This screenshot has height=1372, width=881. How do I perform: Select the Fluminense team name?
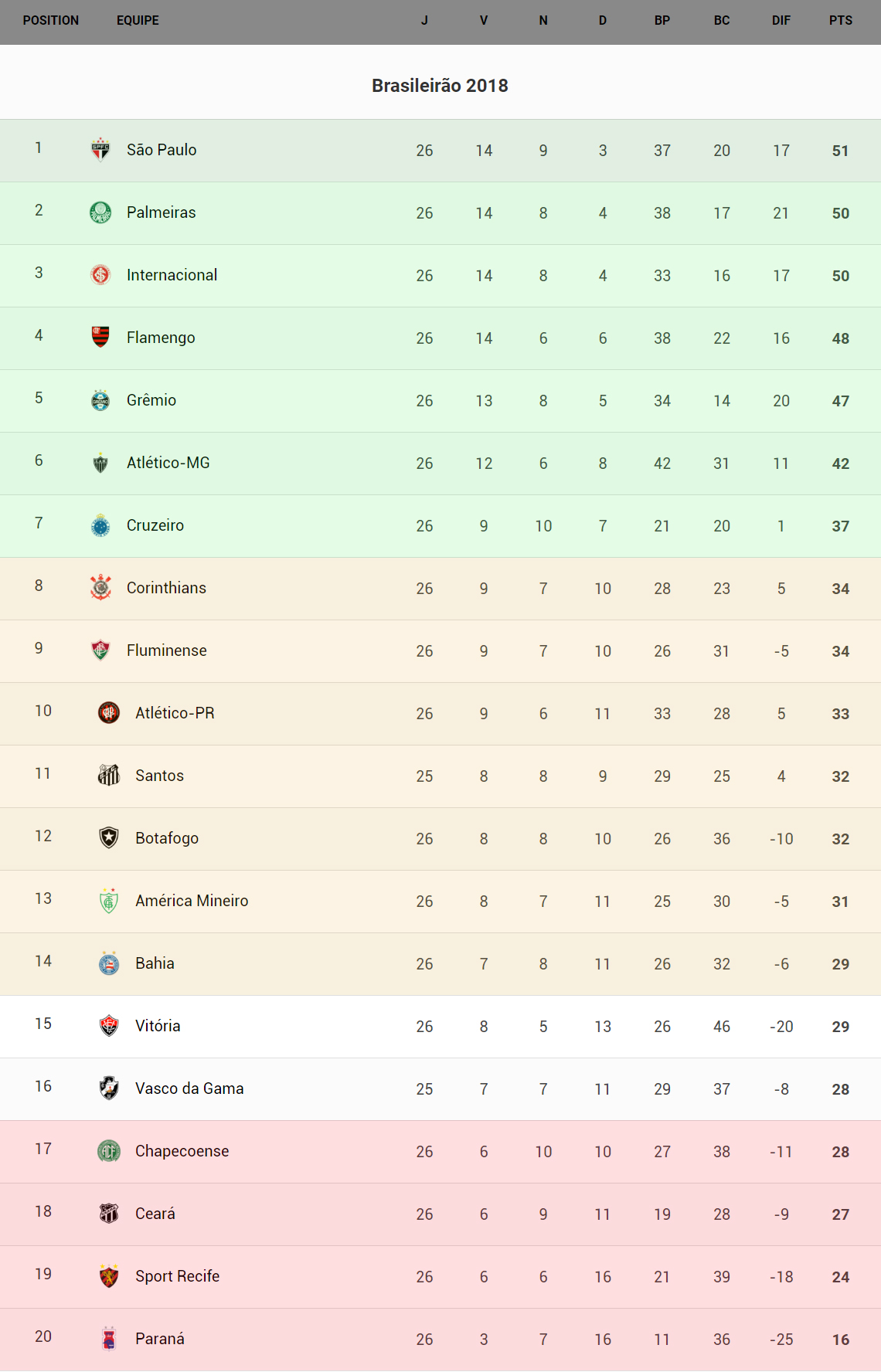[166, 650]
